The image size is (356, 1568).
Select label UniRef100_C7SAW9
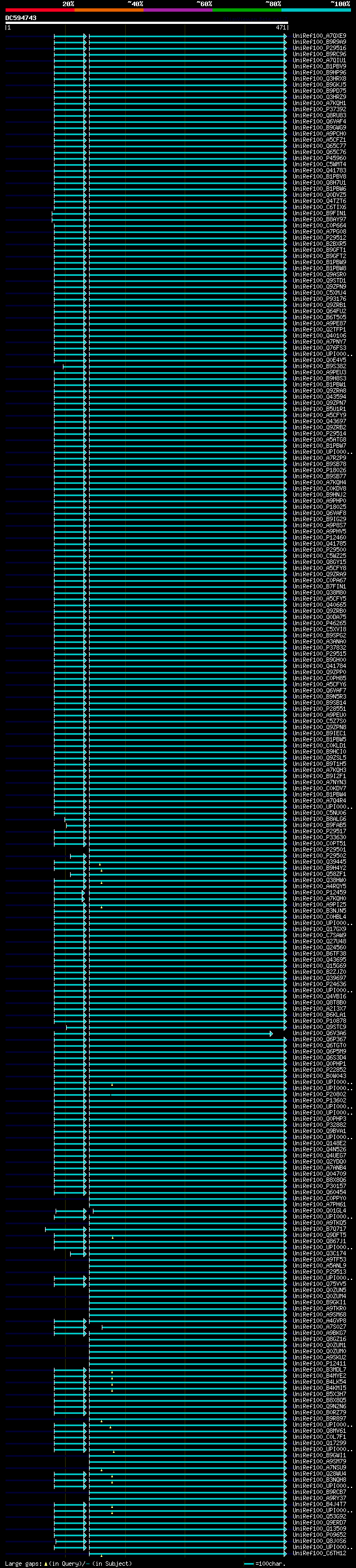(x=319, y=936)
